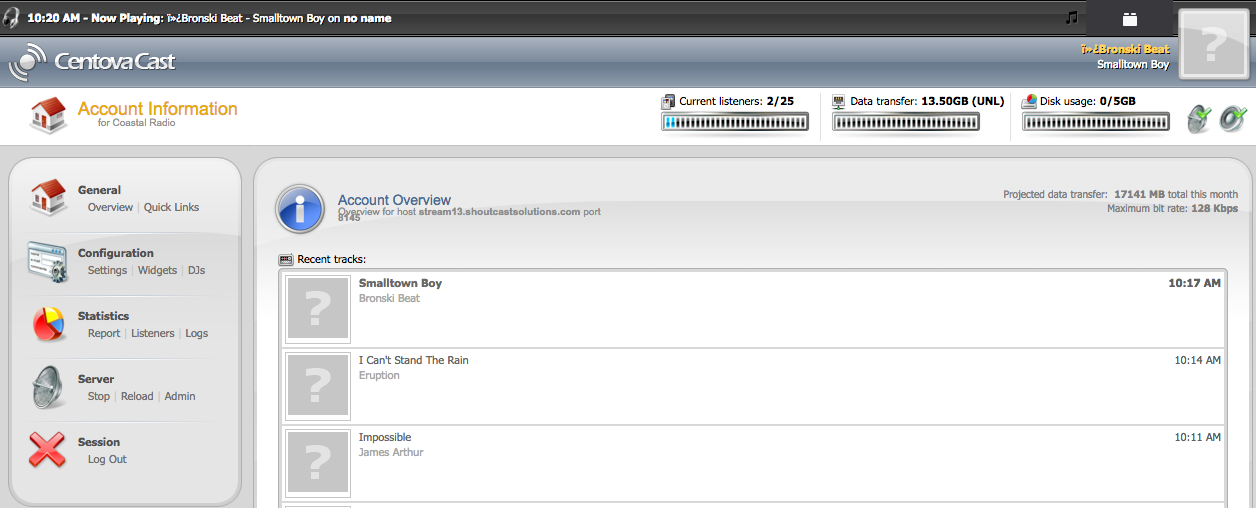Click the Account Overview heading
This screenshot has width=1256, height=508.
coord(394,200)
